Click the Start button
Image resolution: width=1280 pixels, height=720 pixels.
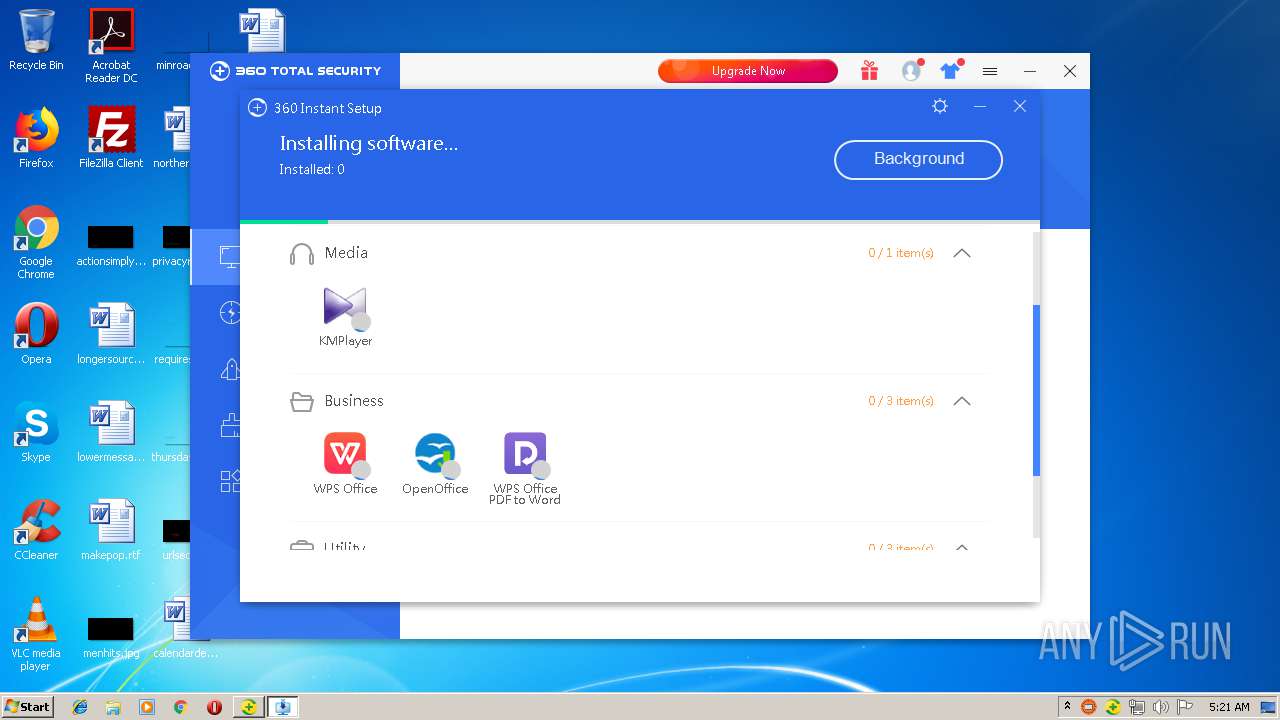(x=28, y=706)
